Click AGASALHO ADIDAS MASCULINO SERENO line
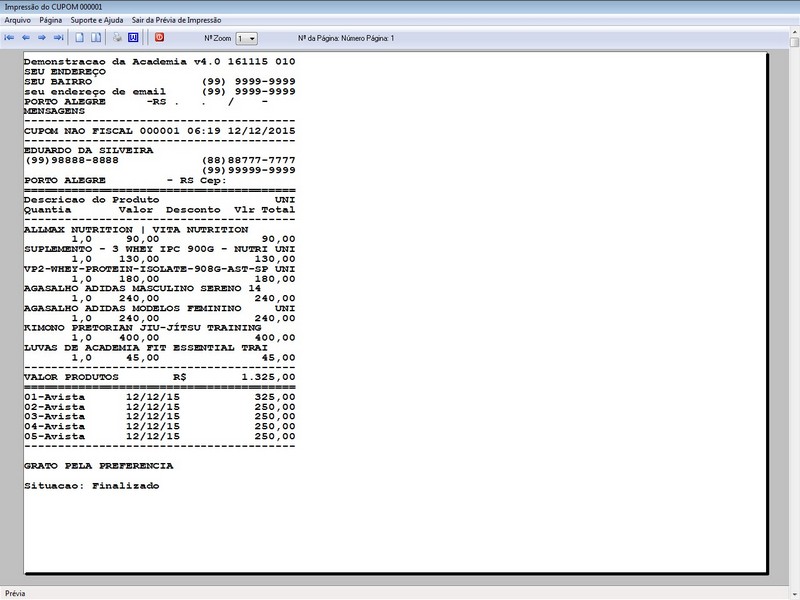The height and width of the screenshot is (600, 800). pyautogui.click(x=142, y=289)
